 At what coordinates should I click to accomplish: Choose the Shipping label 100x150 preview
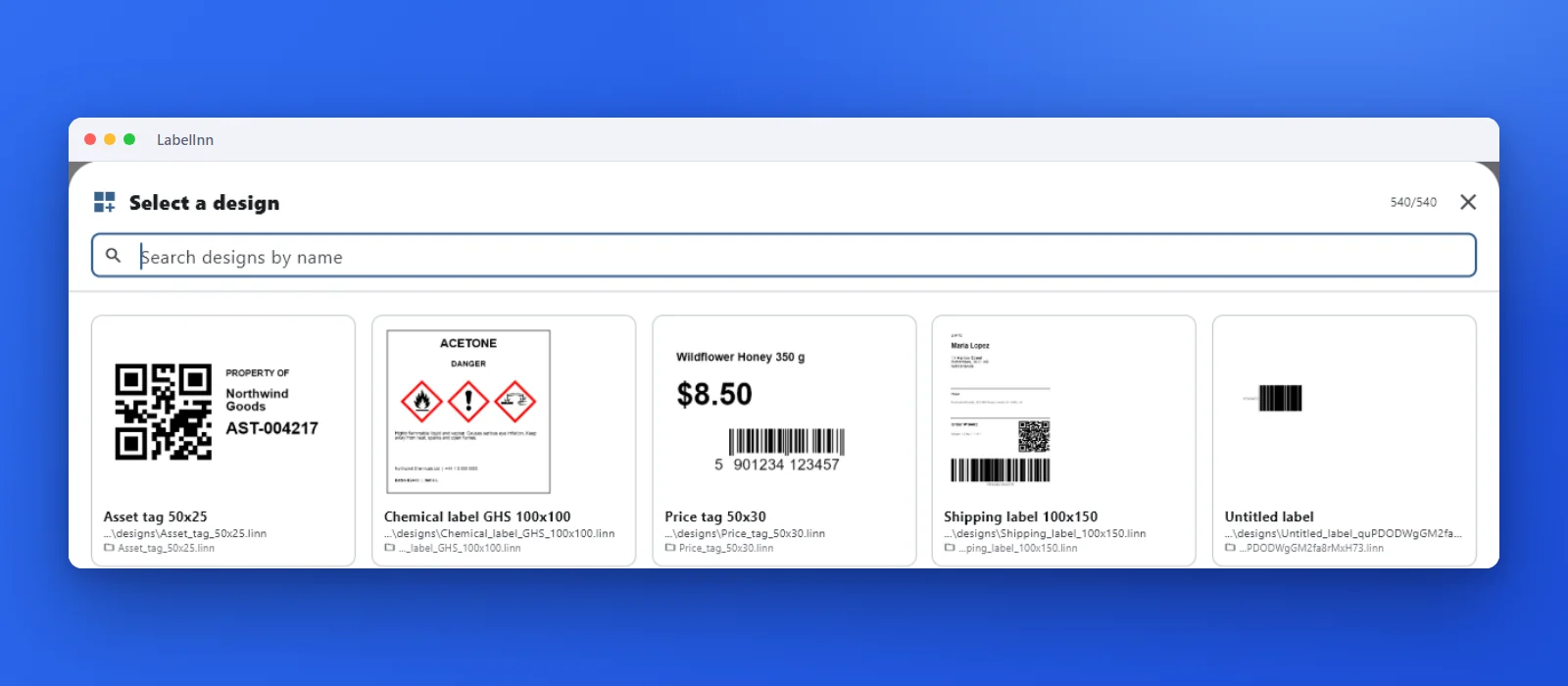coord(1000,411)
